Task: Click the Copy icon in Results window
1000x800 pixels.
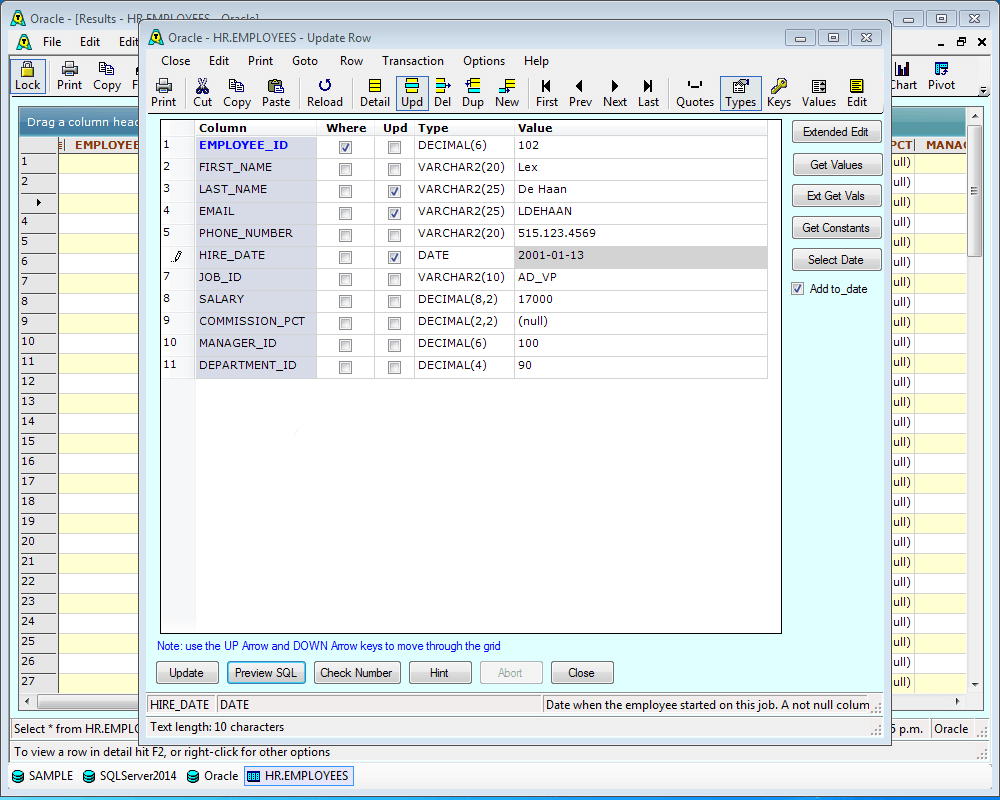Action: coord(107,76)
